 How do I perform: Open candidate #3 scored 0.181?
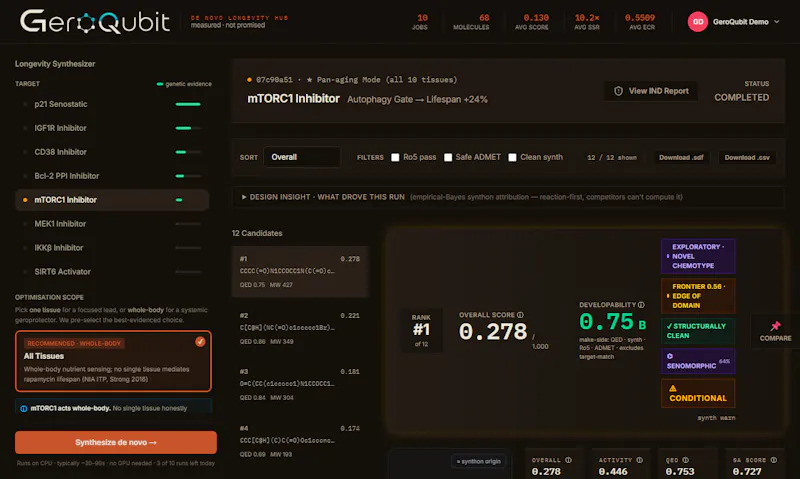(300, 385)
